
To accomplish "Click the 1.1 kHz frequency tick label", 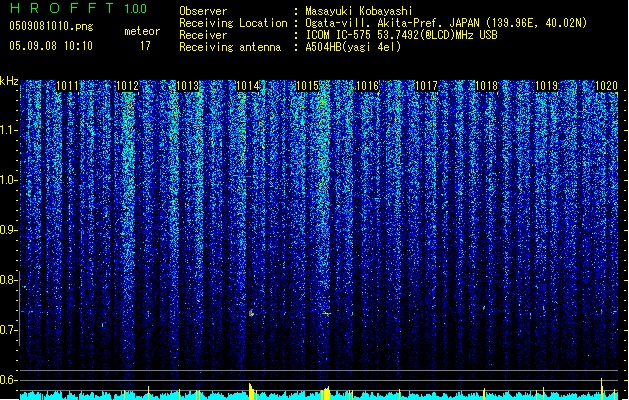I will click(9, 130).
